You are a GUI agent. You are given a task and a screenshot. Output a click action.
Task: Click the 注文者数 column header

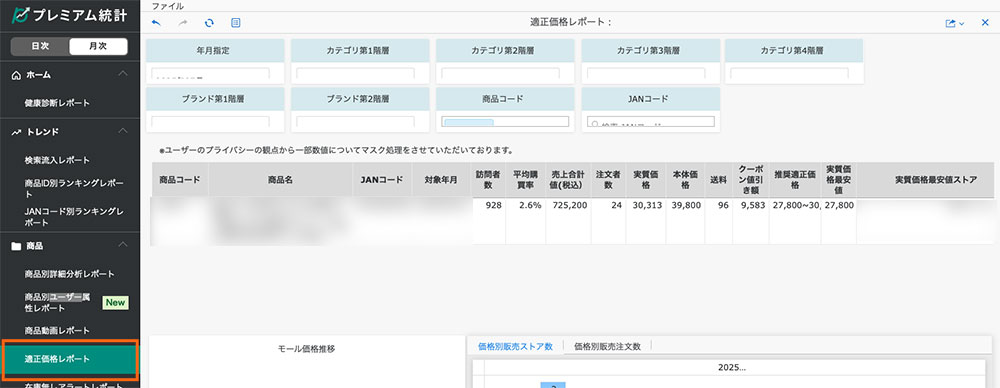(x=608, y=180)
